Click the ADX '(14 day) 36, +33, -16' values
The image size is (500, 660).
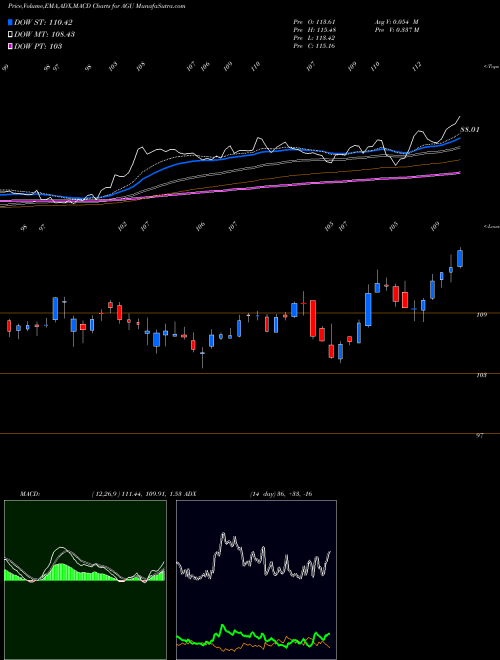[x=281, y=494]
